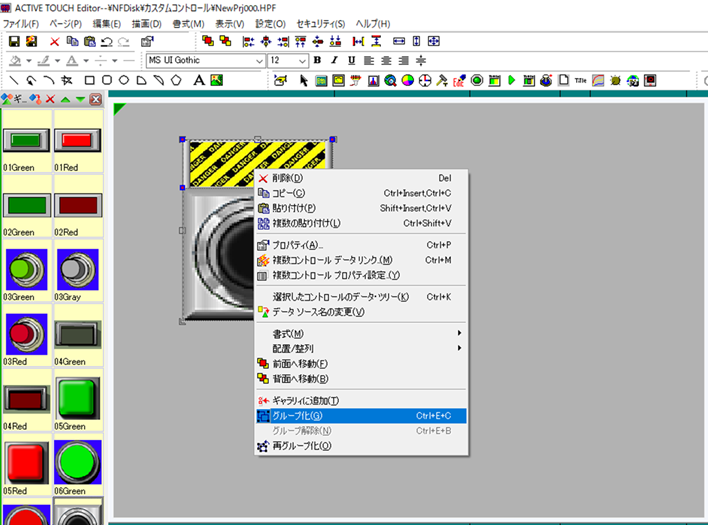
Task: Click the red X delete toolbar icon
Action: point(55,41)
